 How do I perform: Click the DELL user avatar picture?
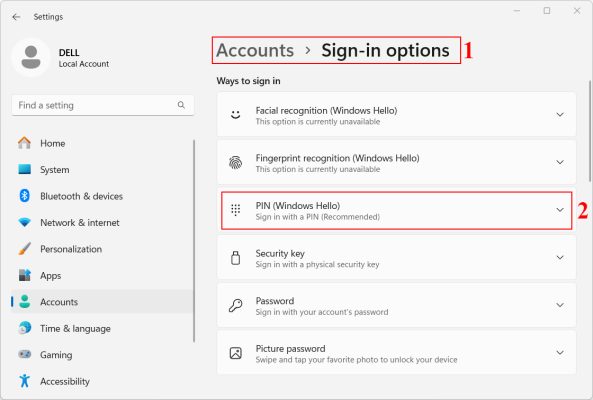(x=31, y=57)
